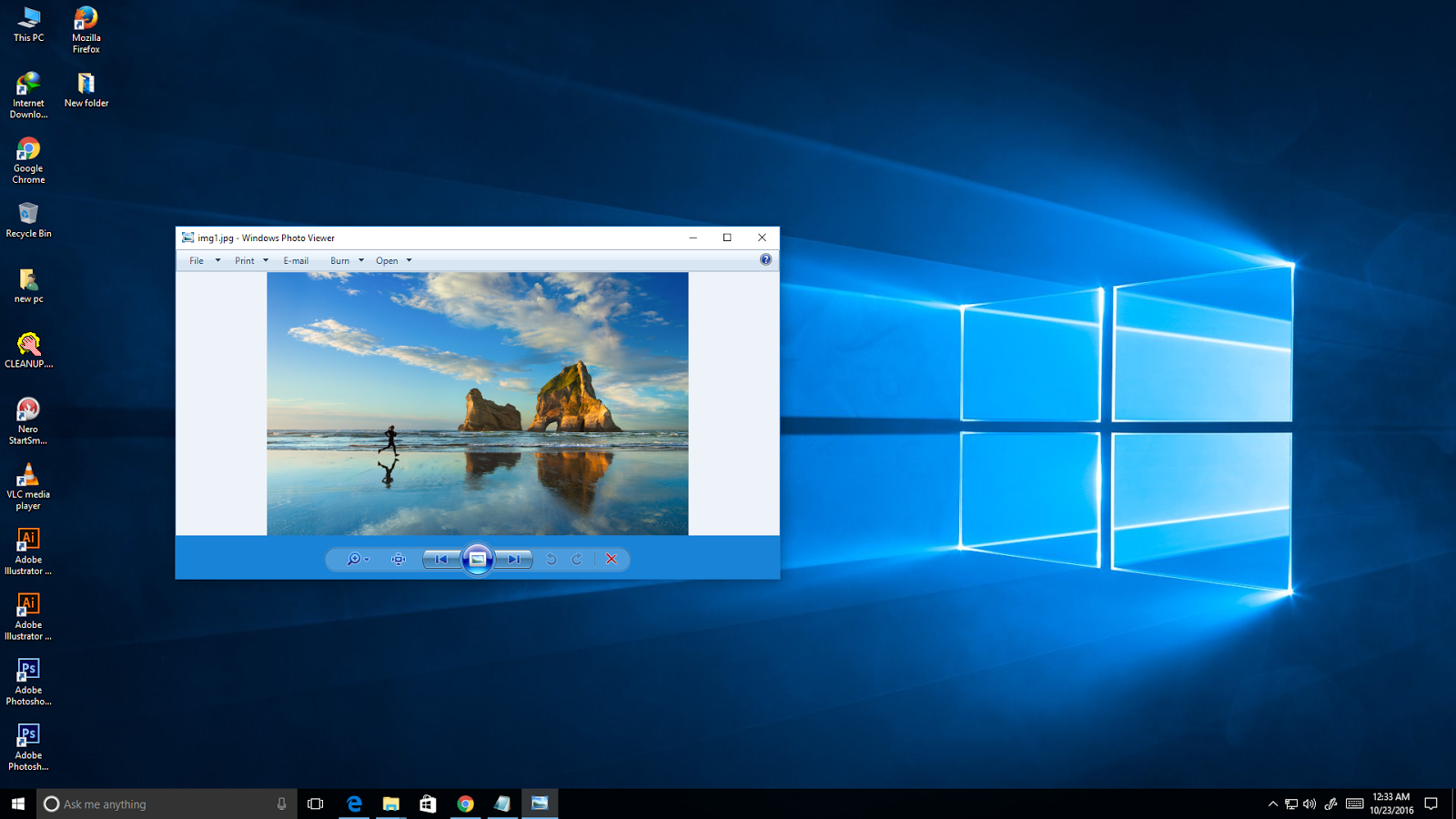
Task: Minimize the Windows Photo Viewer window
Action: (693, 238)
